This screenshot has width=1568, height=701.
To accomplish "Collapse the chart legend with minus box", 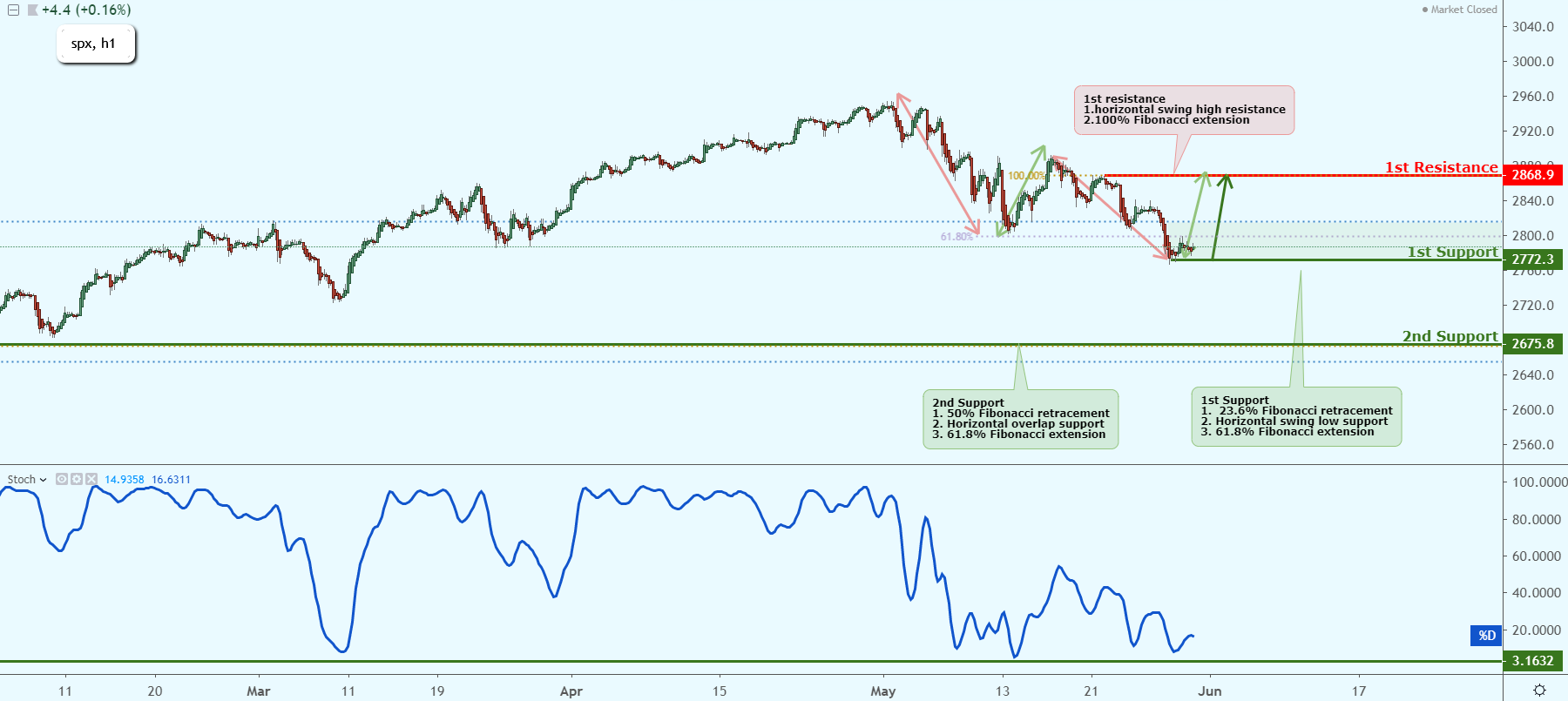I will (13, 10).
